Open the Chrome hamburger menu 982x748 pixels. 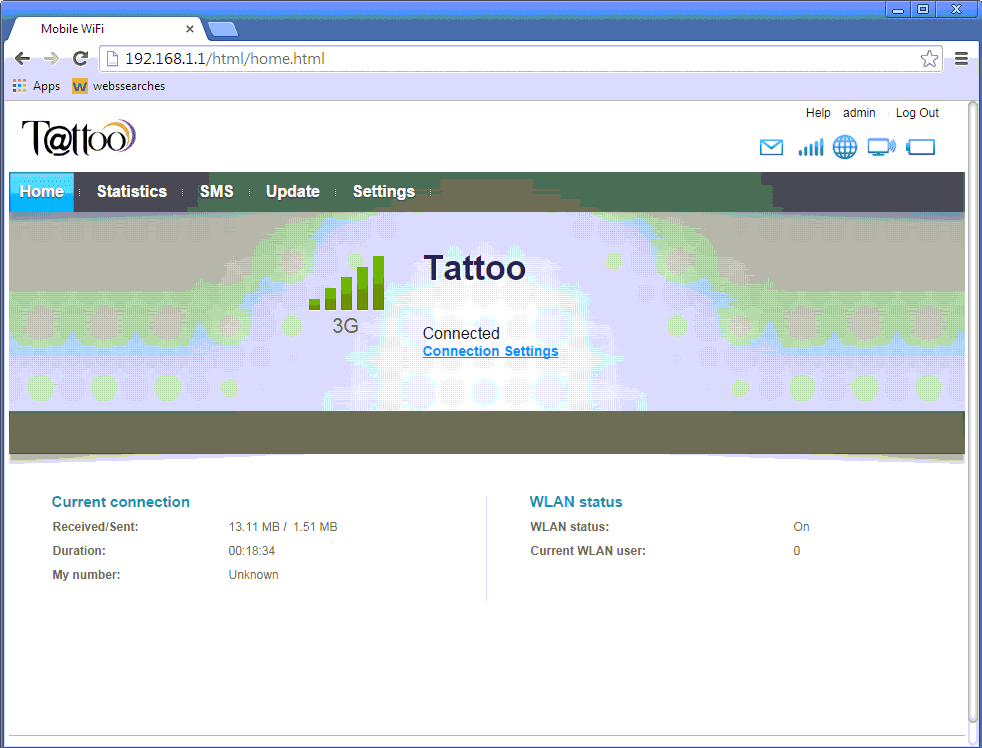(x=961, y=59)
